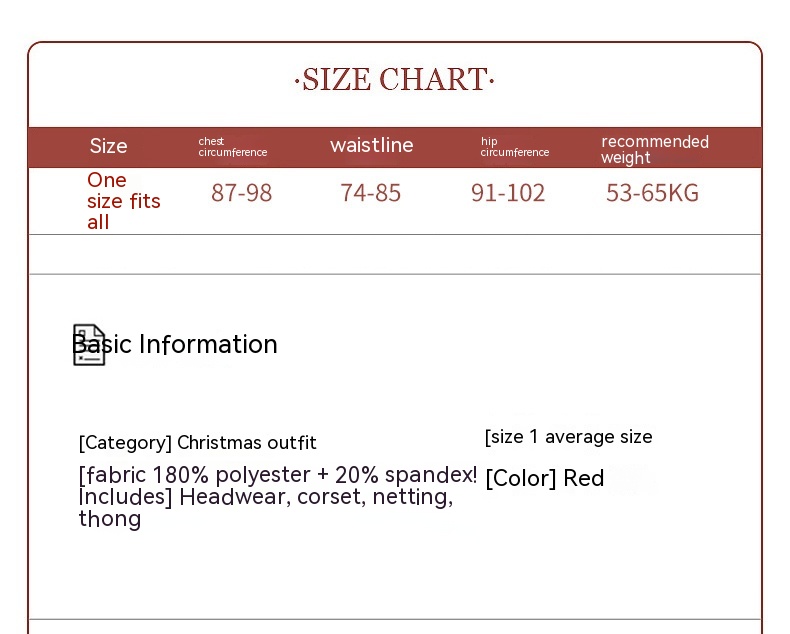Click the size 1 average size text
The image size is (790, 634).
[x=568, y=437]
